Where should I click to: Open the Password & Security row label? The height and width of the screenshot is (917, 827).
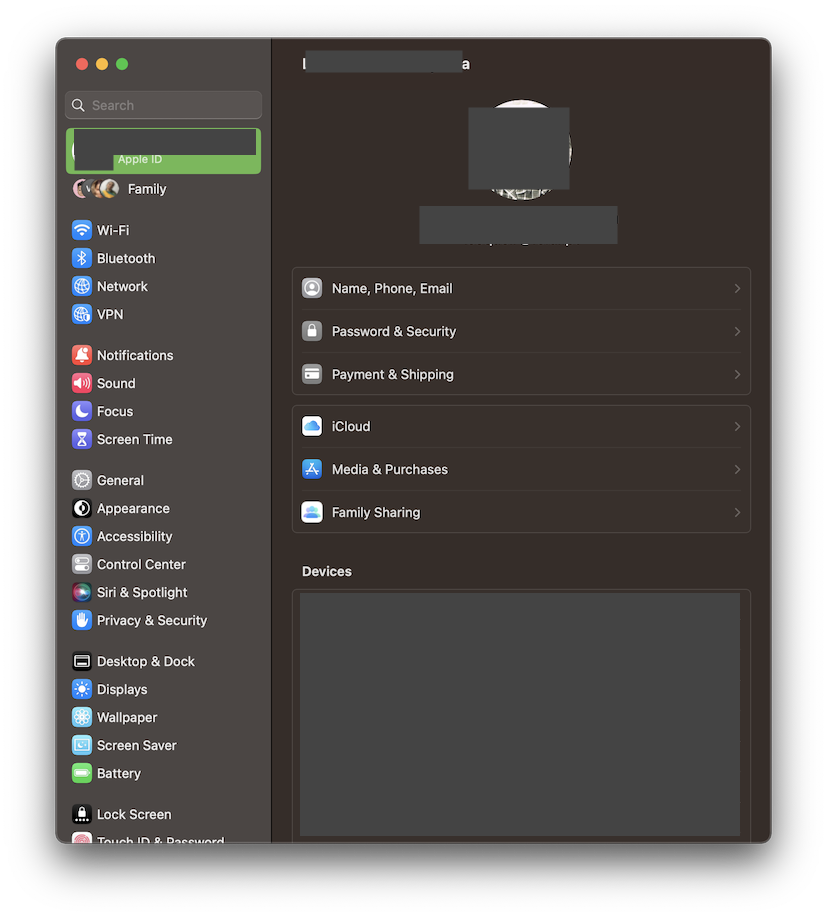pyautogui.click(x=394, y=332)
